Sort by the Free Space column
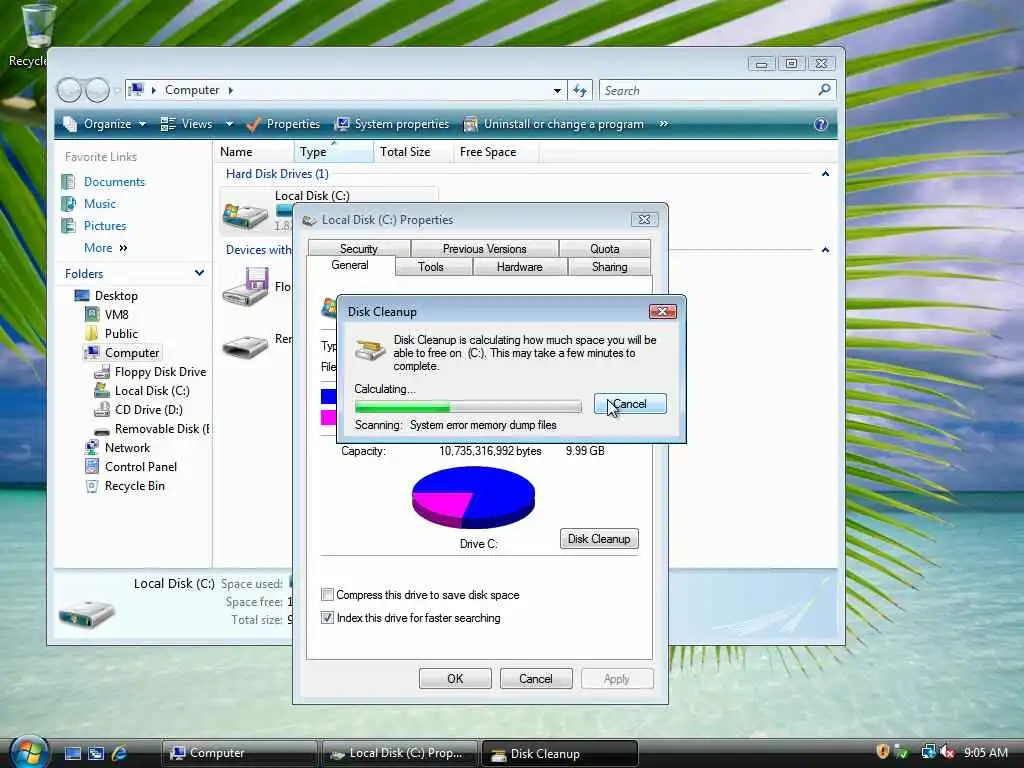 pyautogui.click(x=496, y=152)
